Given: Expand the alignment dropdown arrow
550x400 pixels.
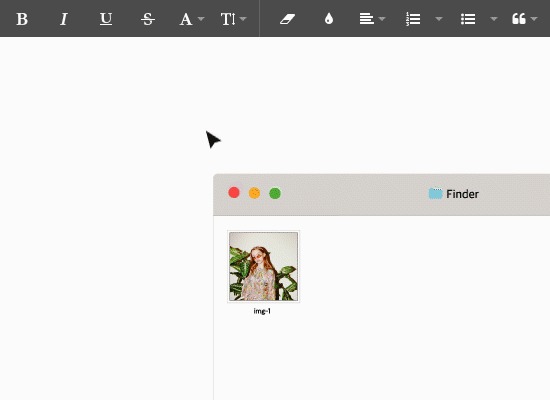Looking at the screenshot, I should click(382, 19).
